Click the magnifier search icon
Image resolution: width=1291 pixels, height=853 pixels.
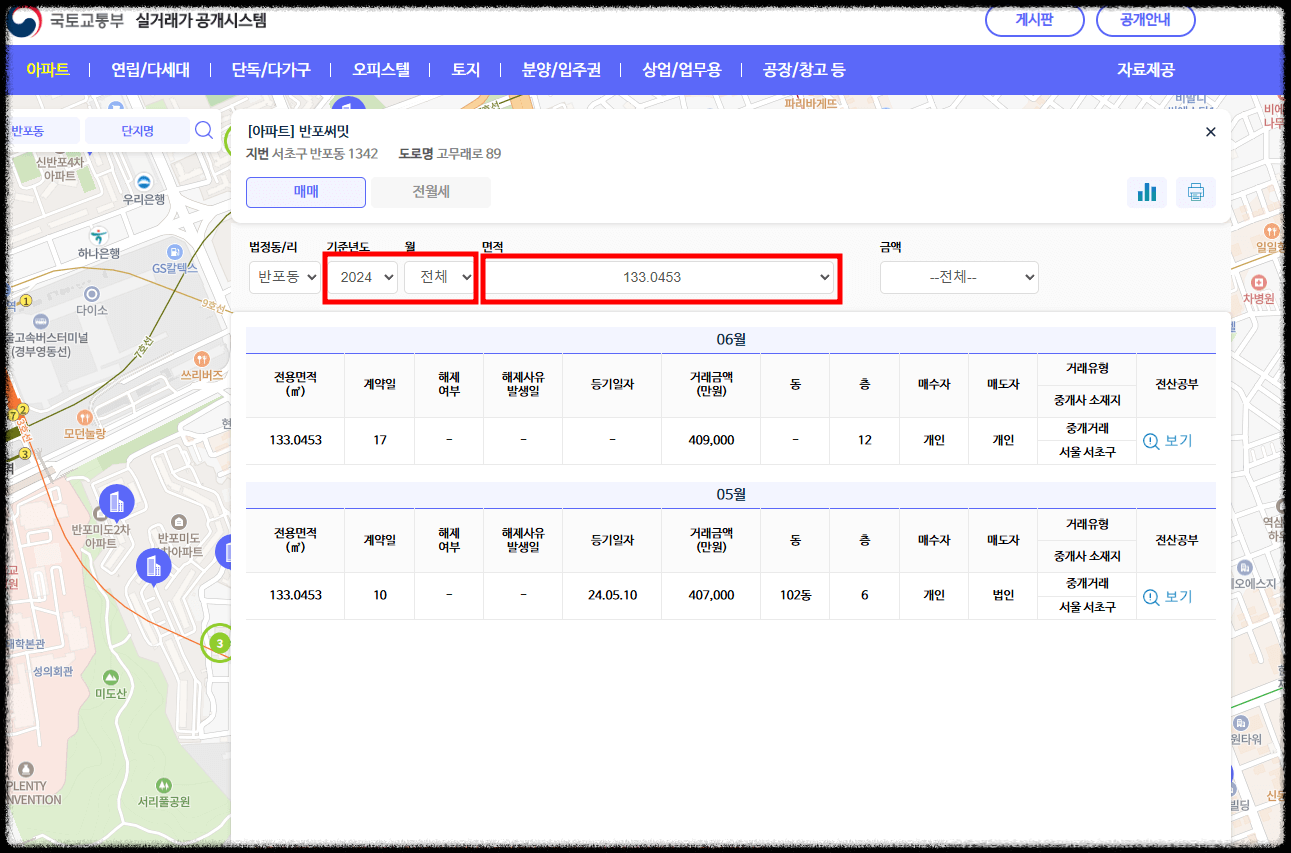(x=204, y=130)
